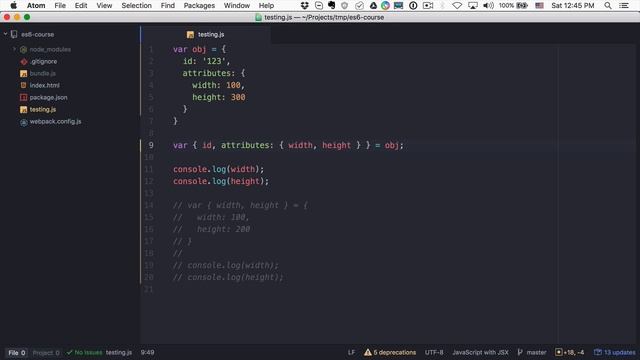The image size is (640, 360).
Task: Open the Find menu
Action: click(167, 5)
